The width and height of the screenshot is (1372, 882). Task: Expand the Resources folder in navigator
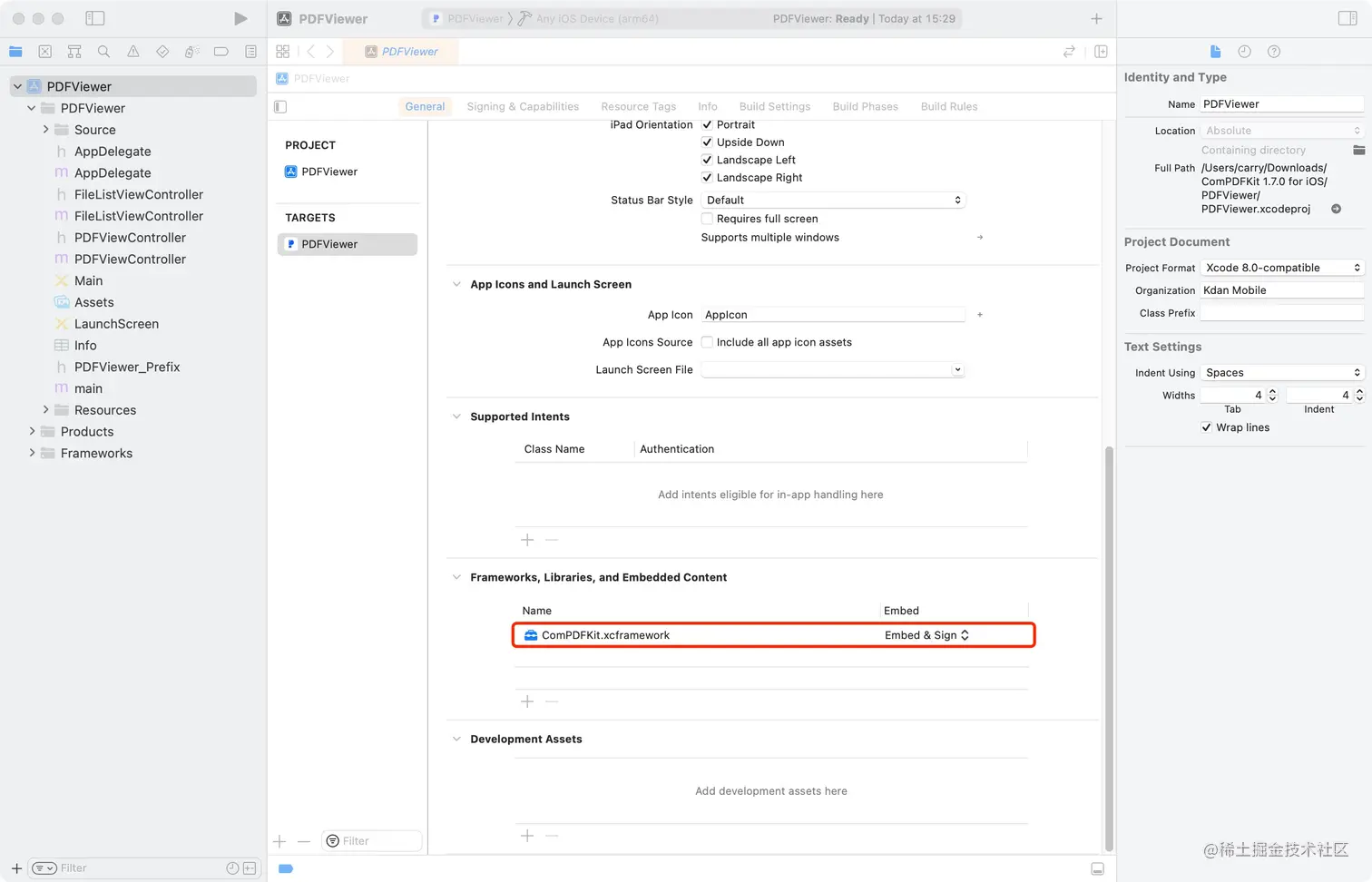(45, 410)
